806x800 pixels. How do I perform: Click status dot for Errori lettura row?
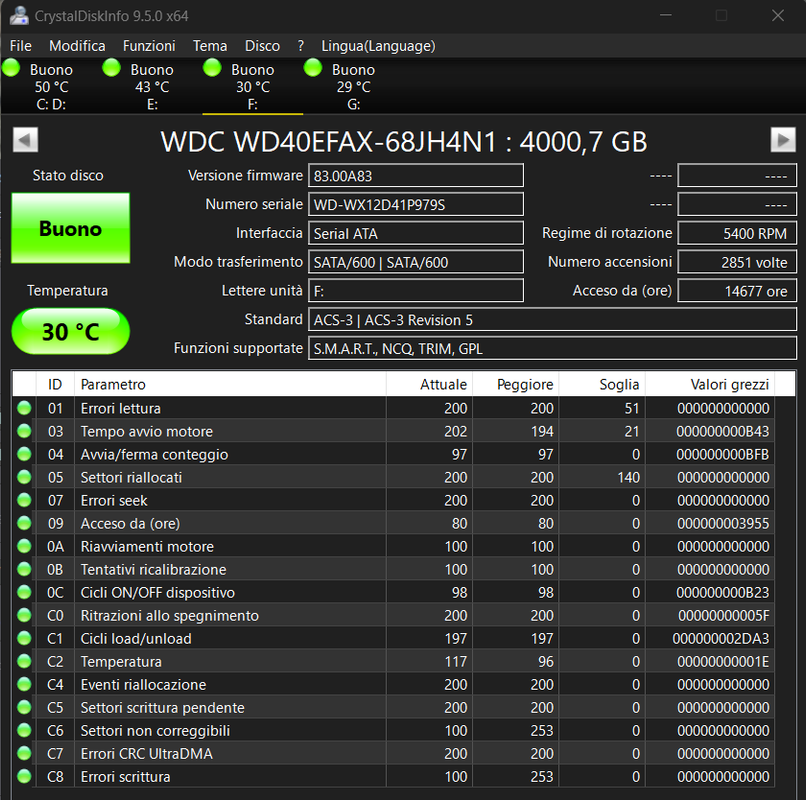(x=24, y=408)
